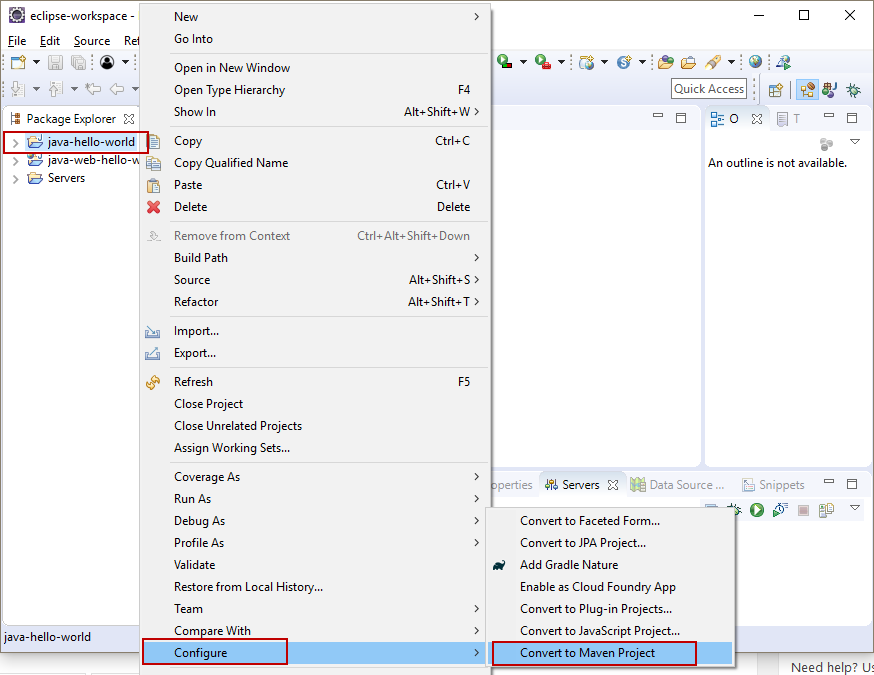Open the Servers view menu dropdown arrow
The width and height of the screenshot is (874, 675).
tap(855, 508)
